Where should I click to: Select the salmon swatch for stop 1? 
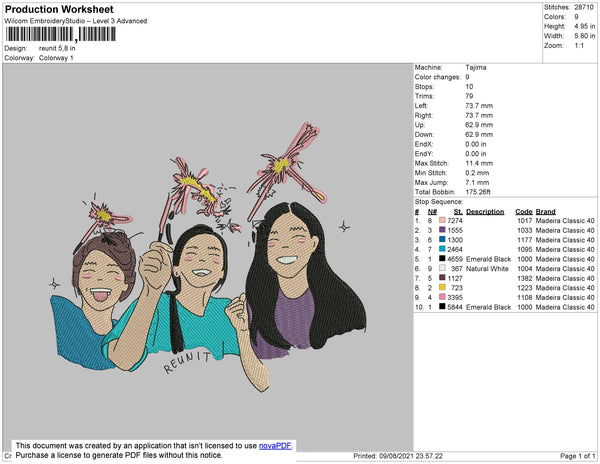point(442,220)
